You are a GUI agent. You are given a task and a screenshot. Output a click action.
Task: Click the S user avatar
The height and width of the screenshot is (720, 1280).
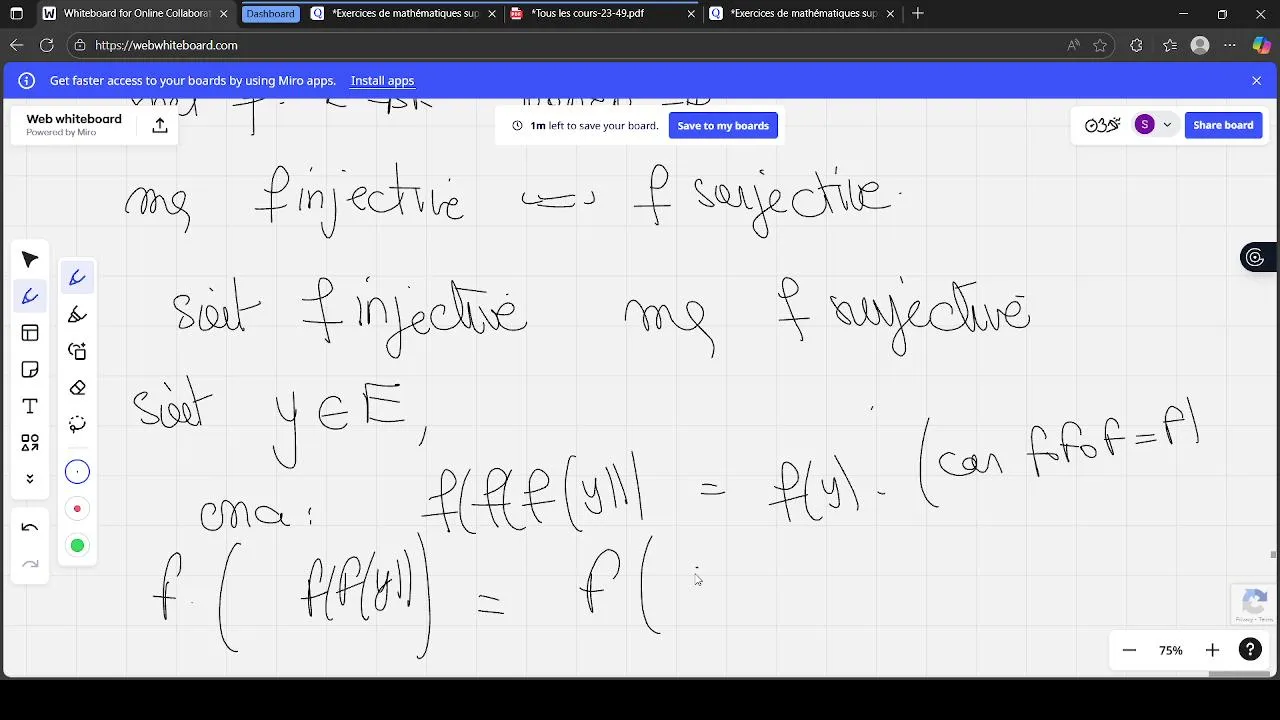1144,125
